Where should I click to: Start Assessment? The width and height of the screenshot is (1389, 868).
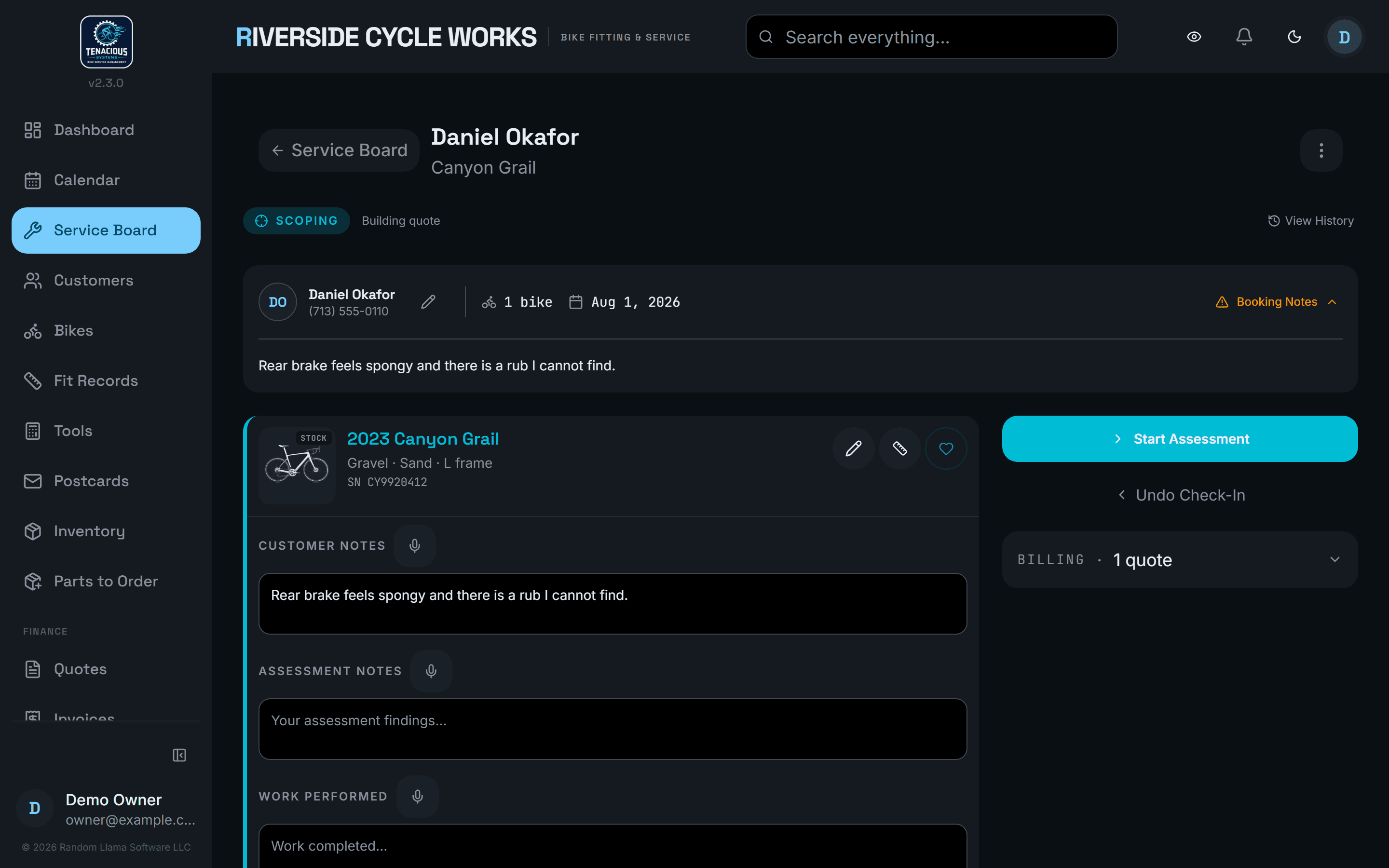tap(1180, 439)
